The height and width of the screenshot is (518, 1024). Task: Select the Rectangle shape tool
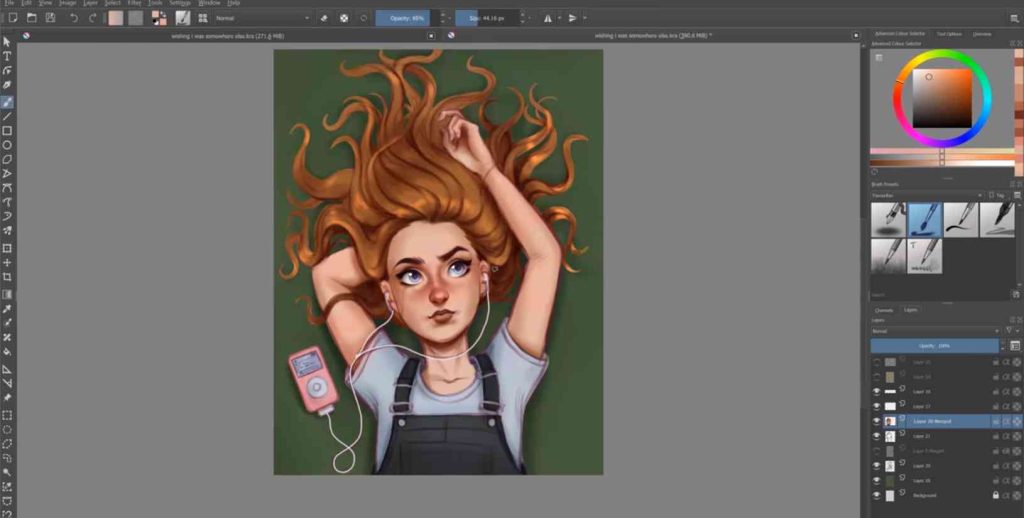coord(7,131)
